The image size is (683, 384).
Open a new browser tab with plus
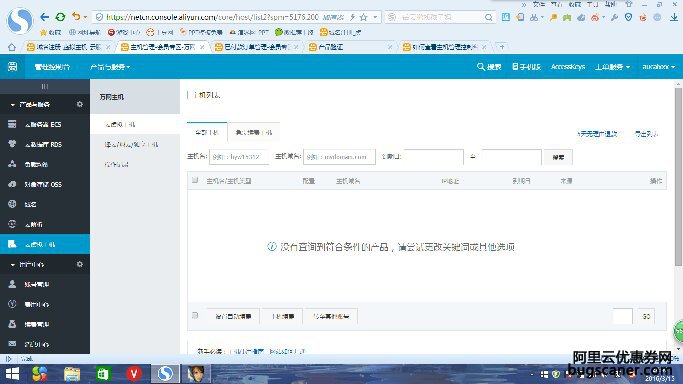[x=502, y=47]
